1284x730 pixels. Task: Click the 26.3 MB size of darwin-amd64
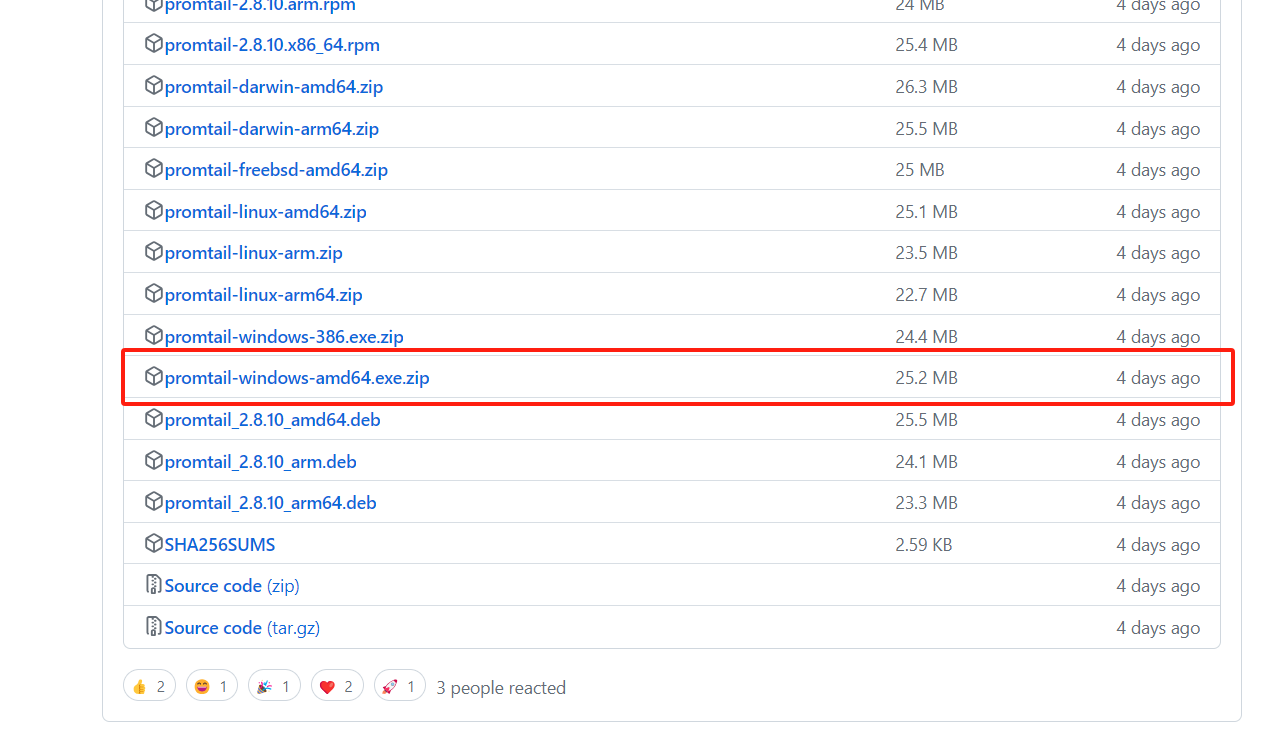click(x=926, y=87)
